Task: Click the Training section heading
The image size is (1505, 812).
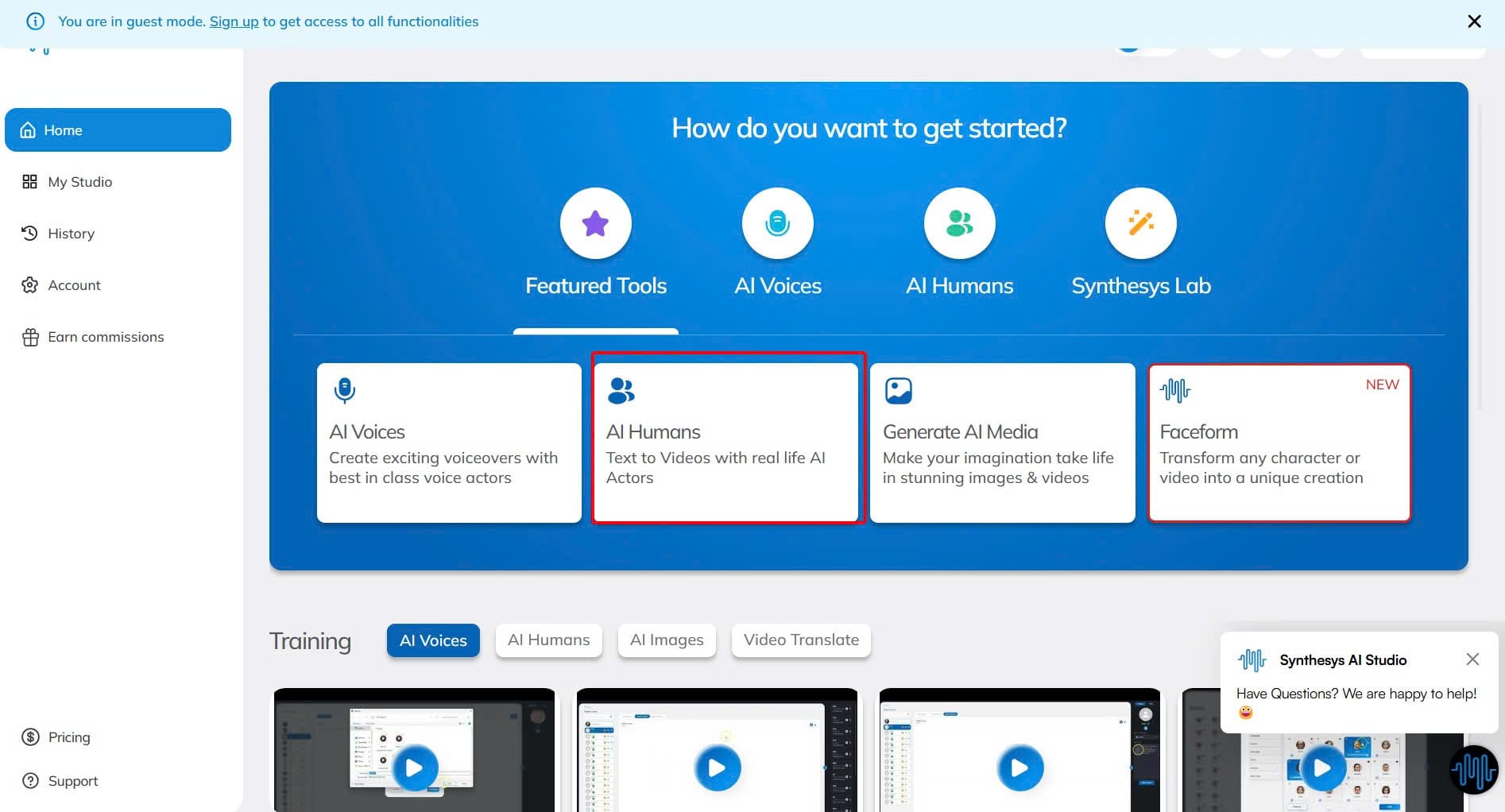Action: 310,640
